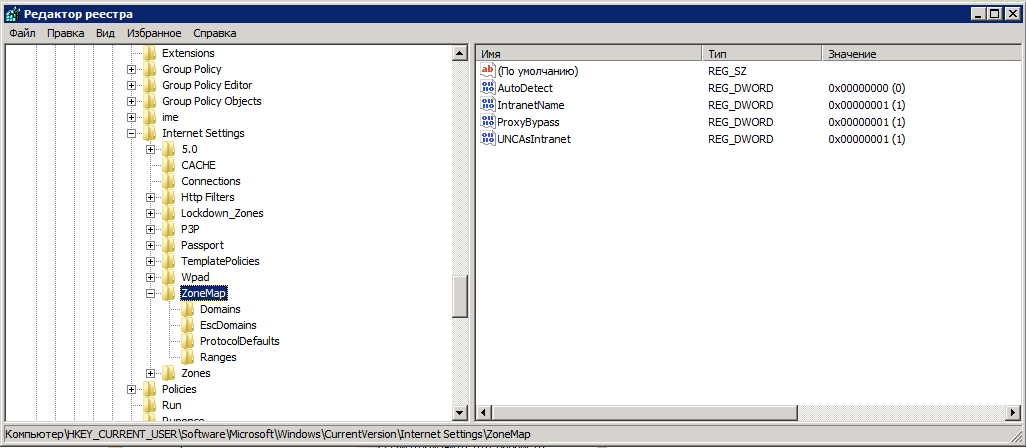
Task: Click the Extensions folder icon
Action: 150,53
